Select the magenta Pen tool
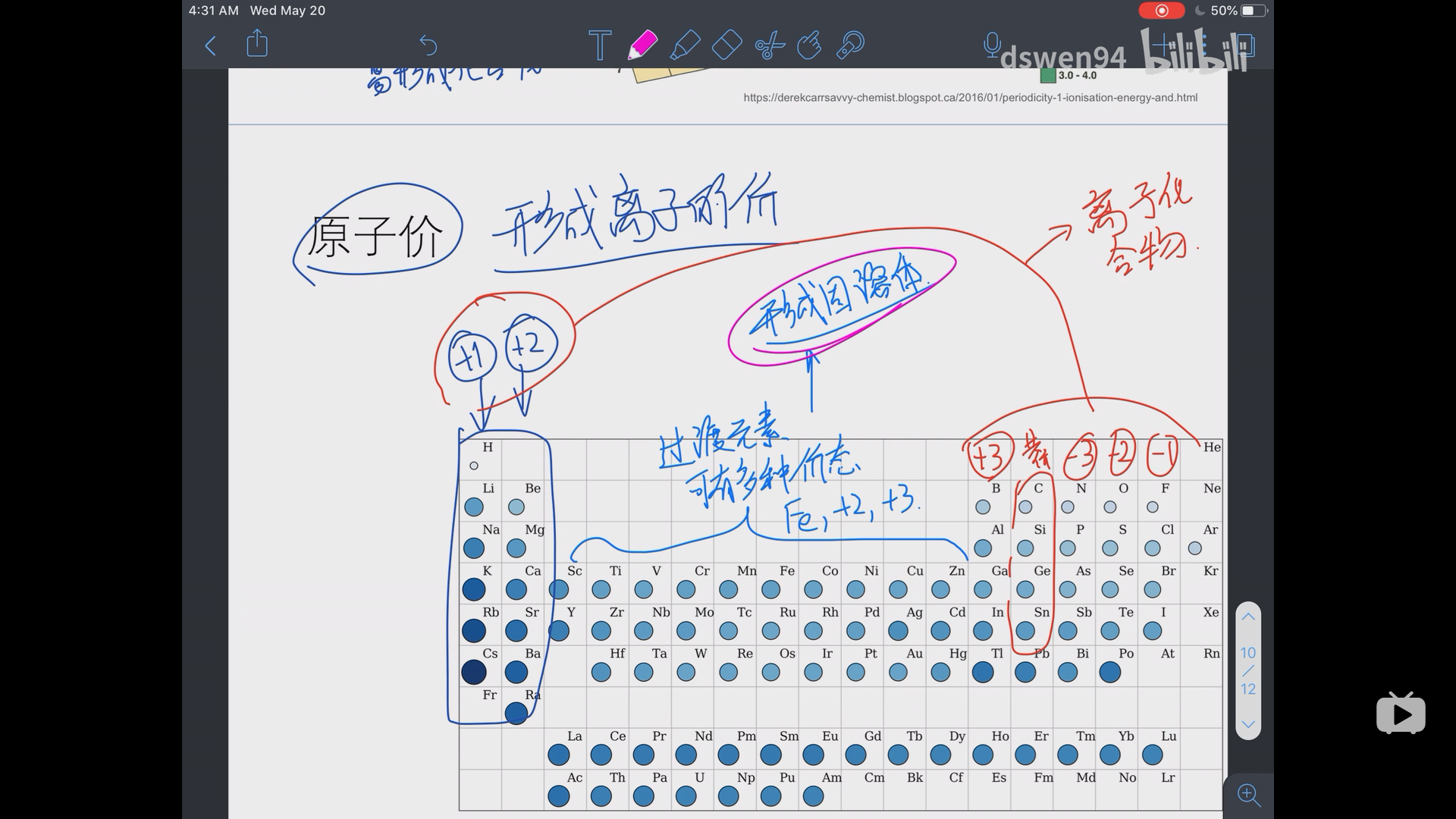 pyautogui.click(x=642, y=45)
